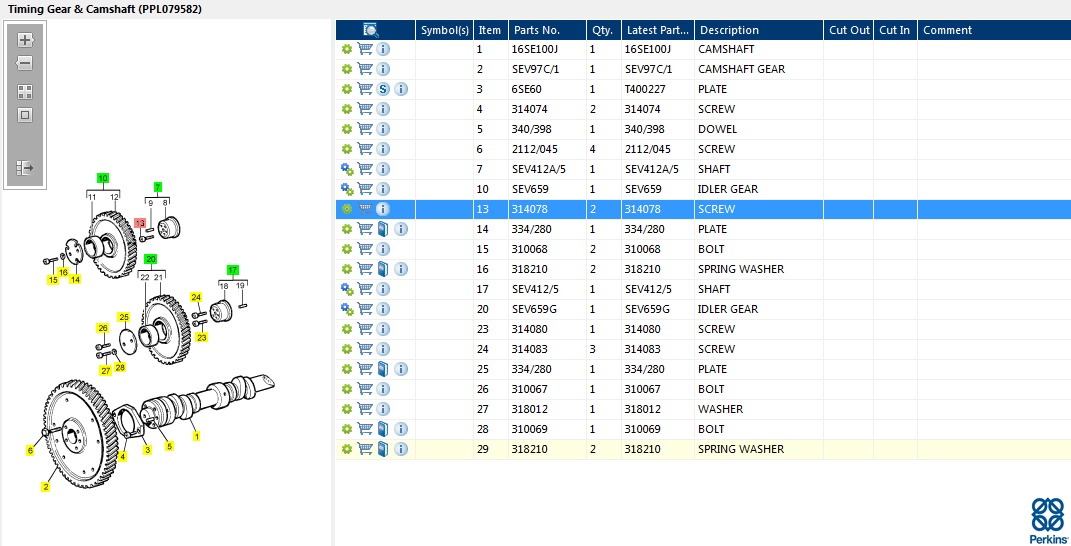Screen dimensions: 1071x546
Task: Open info for selected SCREW 314078 row
Action: pos(383,209)
